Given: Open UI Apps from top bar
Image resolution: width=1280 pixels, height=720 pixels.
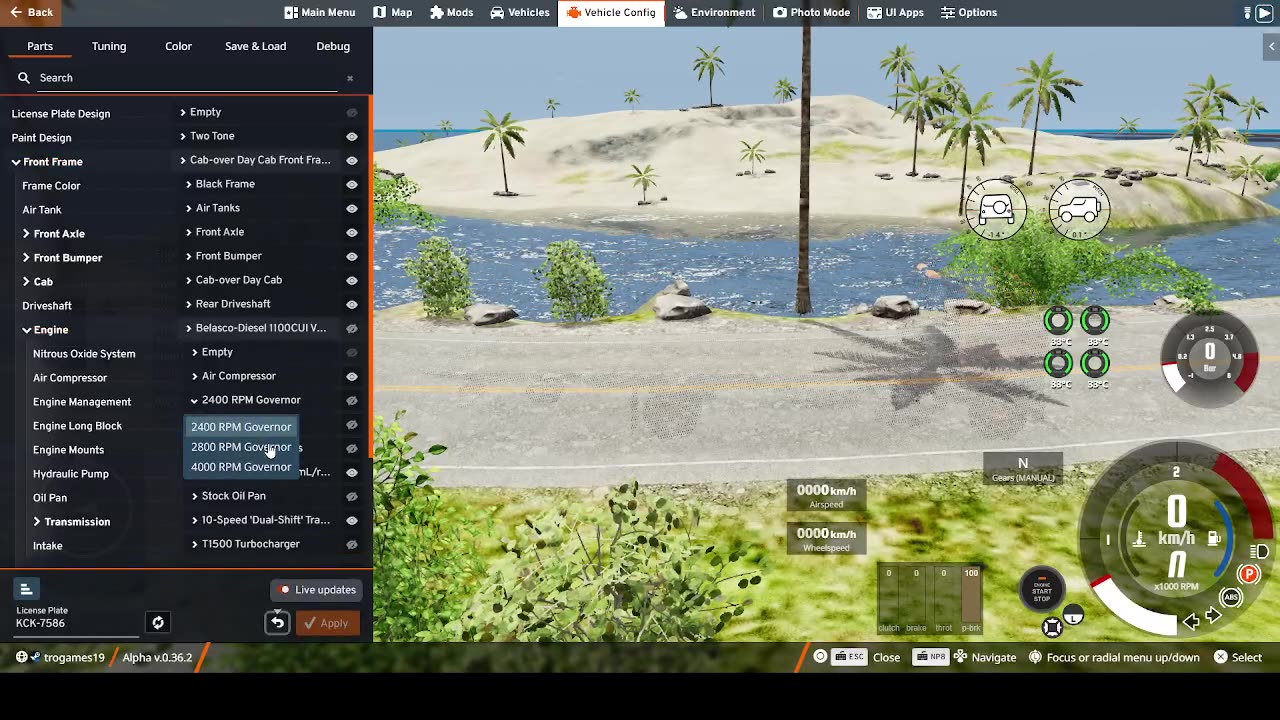Looking at the screenshot, I should point(896,13).
